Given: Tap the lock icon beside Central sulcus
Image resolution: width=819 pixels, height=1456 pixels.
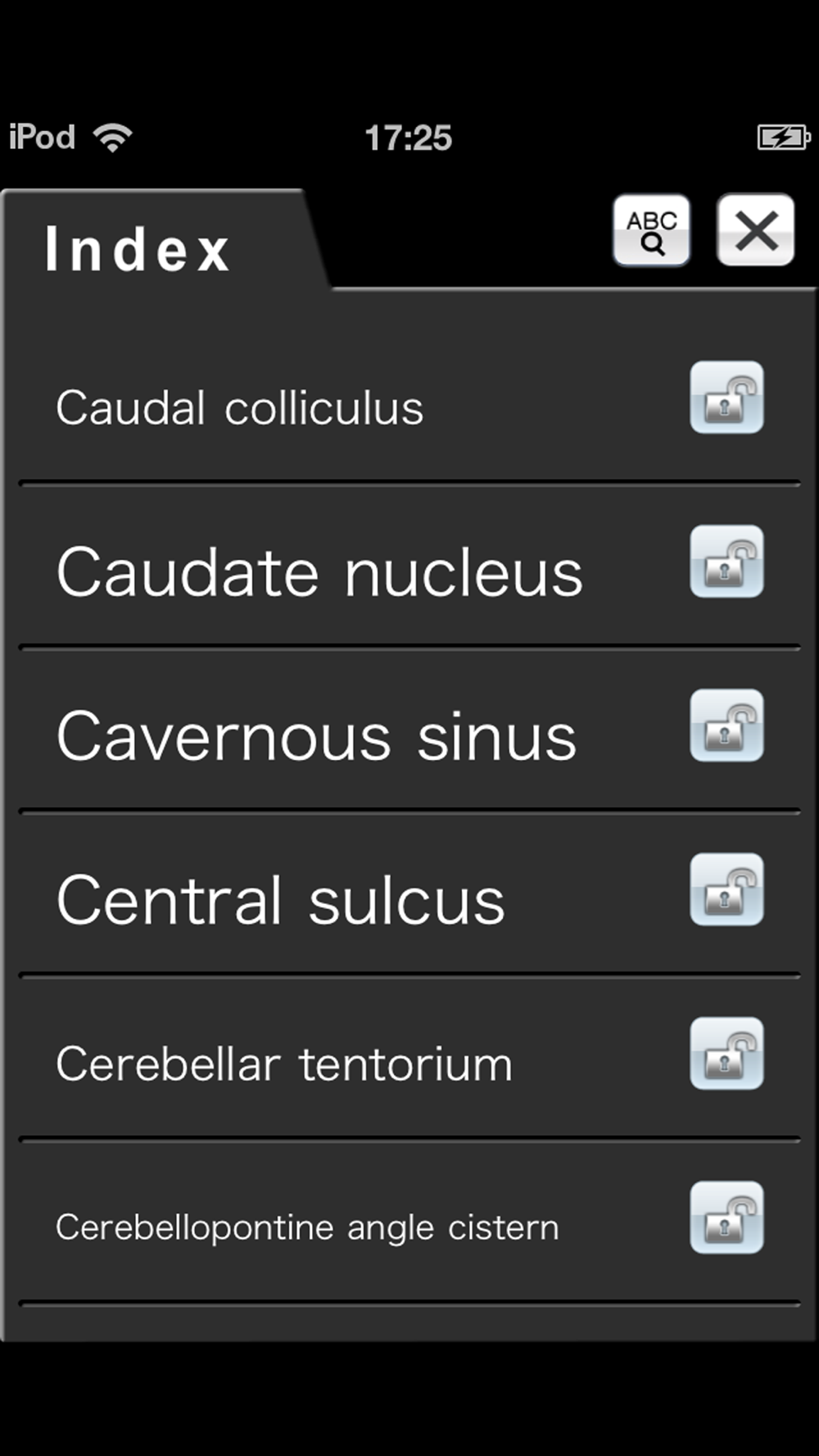Looking at the screenshot, I should click(726, 889).
